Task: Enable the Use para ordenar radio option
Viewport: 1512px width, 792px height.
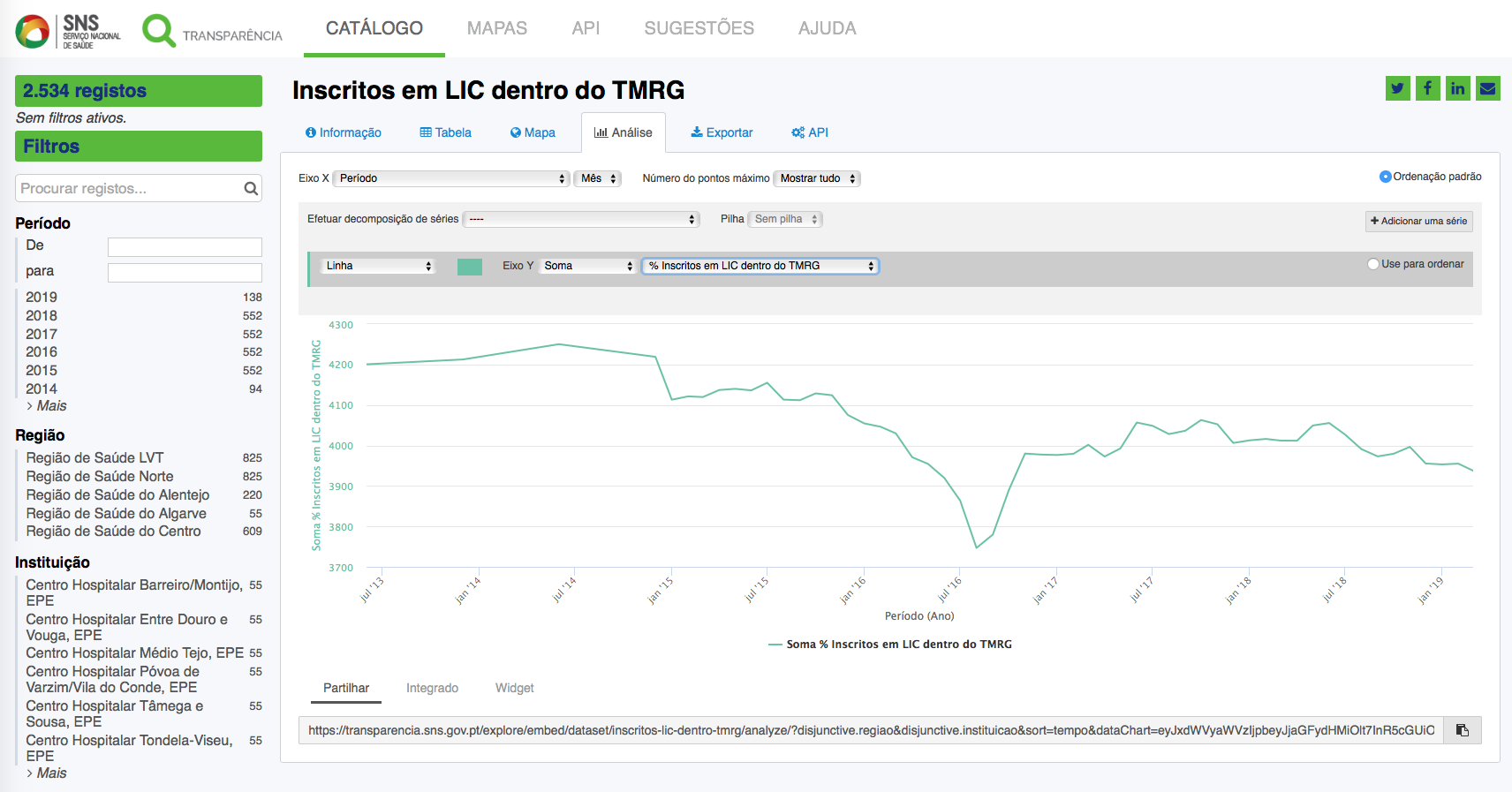Action: pos(1373,264)
